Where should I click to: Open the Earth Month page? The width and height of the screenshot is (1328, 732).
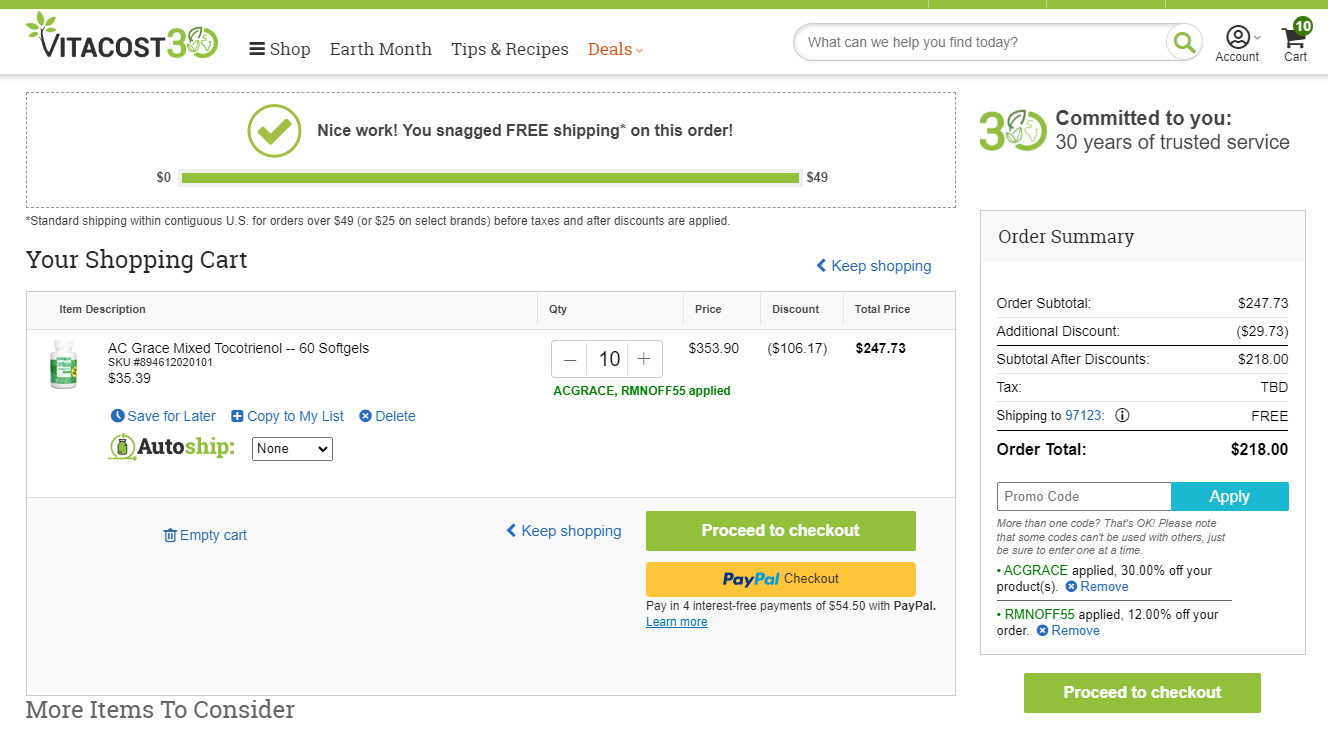(381, 49)
